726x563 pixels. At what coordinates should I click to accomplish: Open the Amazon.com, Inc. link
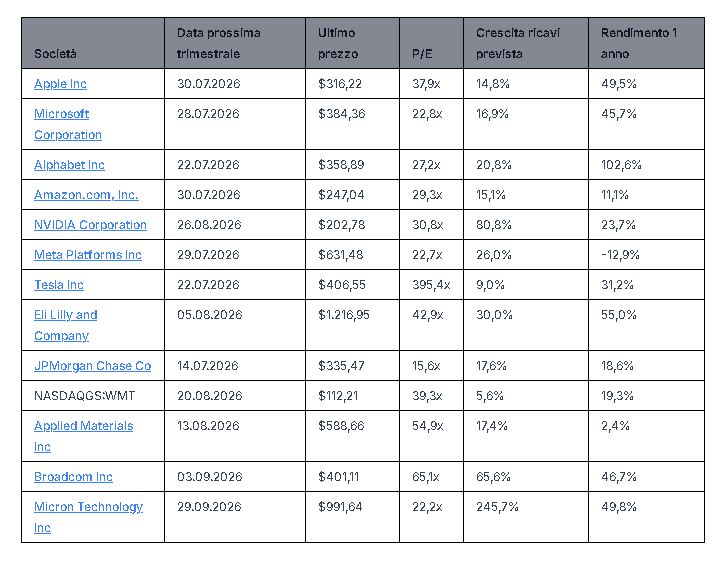(x=86, y=195)
